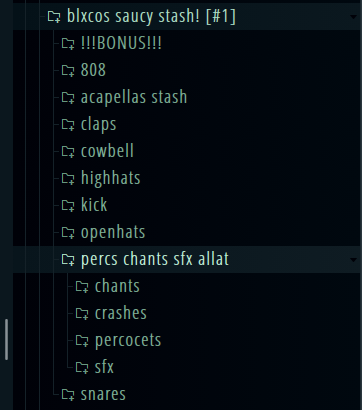Select the percocets folder label

[128, 340]
